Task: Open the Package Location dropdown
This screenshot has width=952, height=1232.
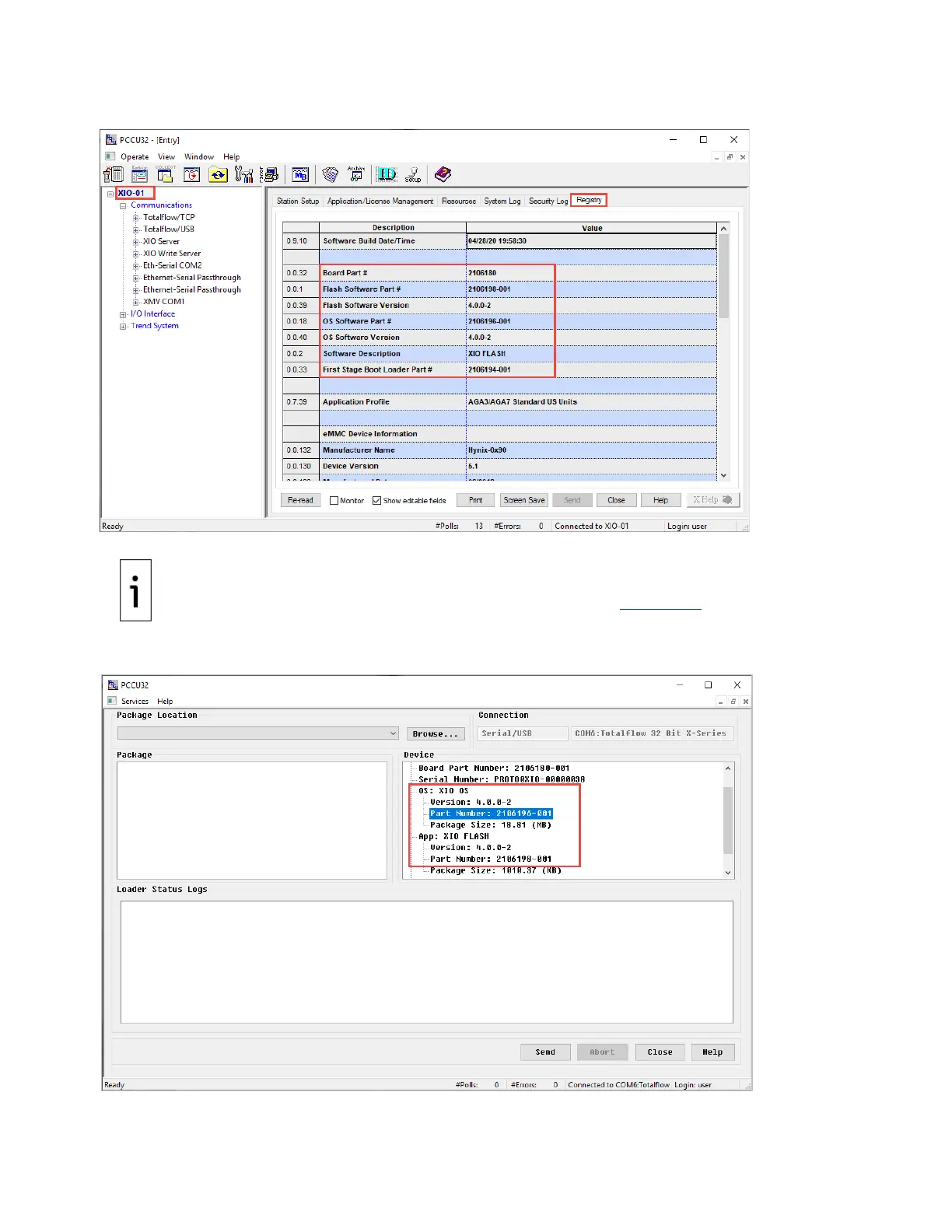Action: click(393, 733)
